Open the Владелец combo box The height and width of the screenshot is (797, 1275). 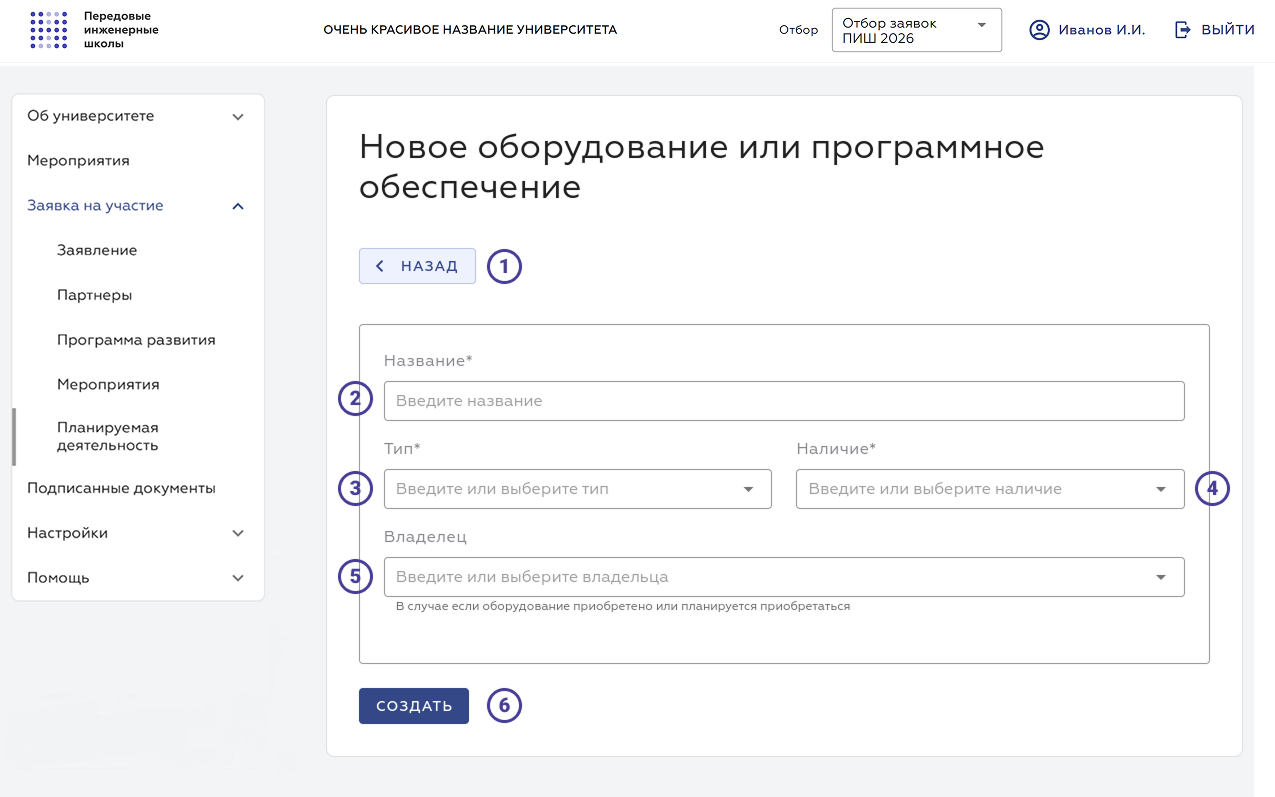[x=784, y=577]
